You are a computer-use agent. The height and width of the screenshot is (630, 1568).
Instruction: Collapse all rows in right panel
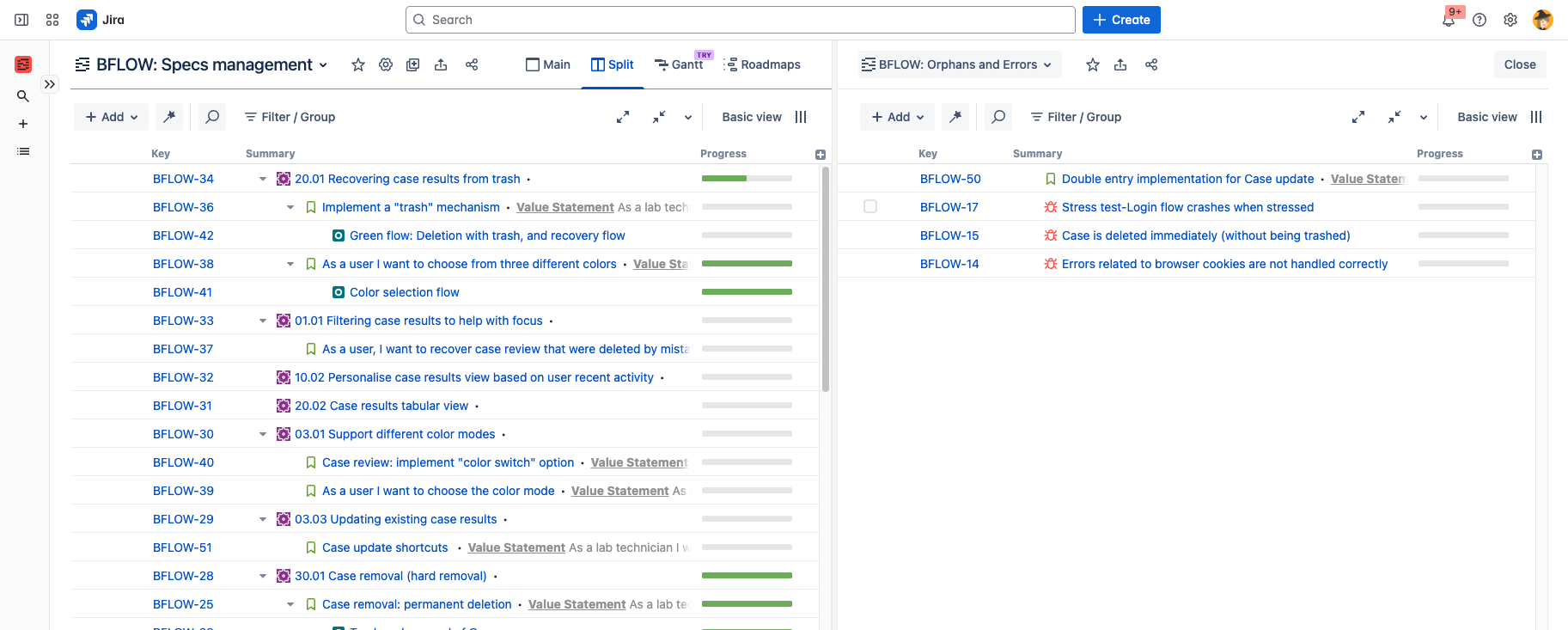1394,117
